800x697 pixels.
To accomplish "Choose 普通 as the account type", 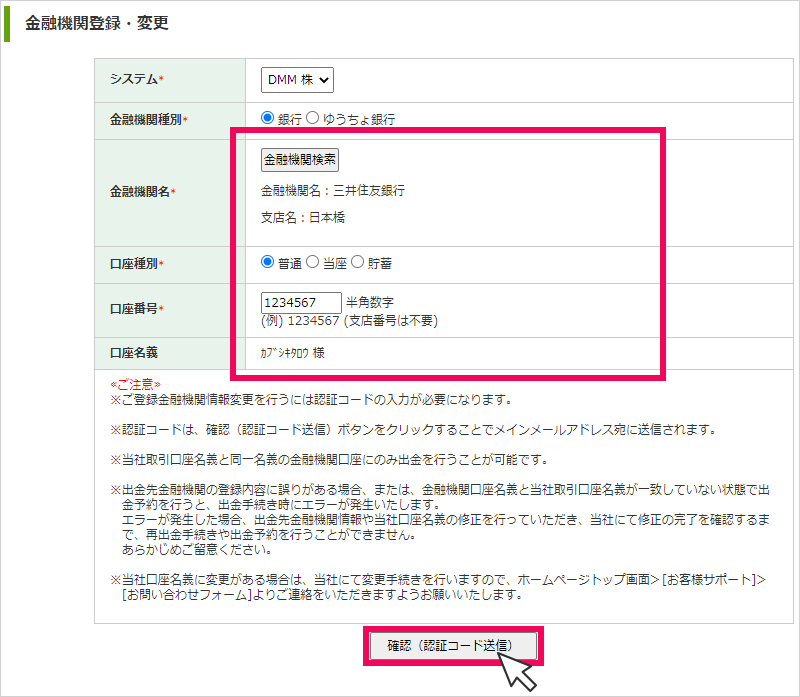I will pos(267,262).
